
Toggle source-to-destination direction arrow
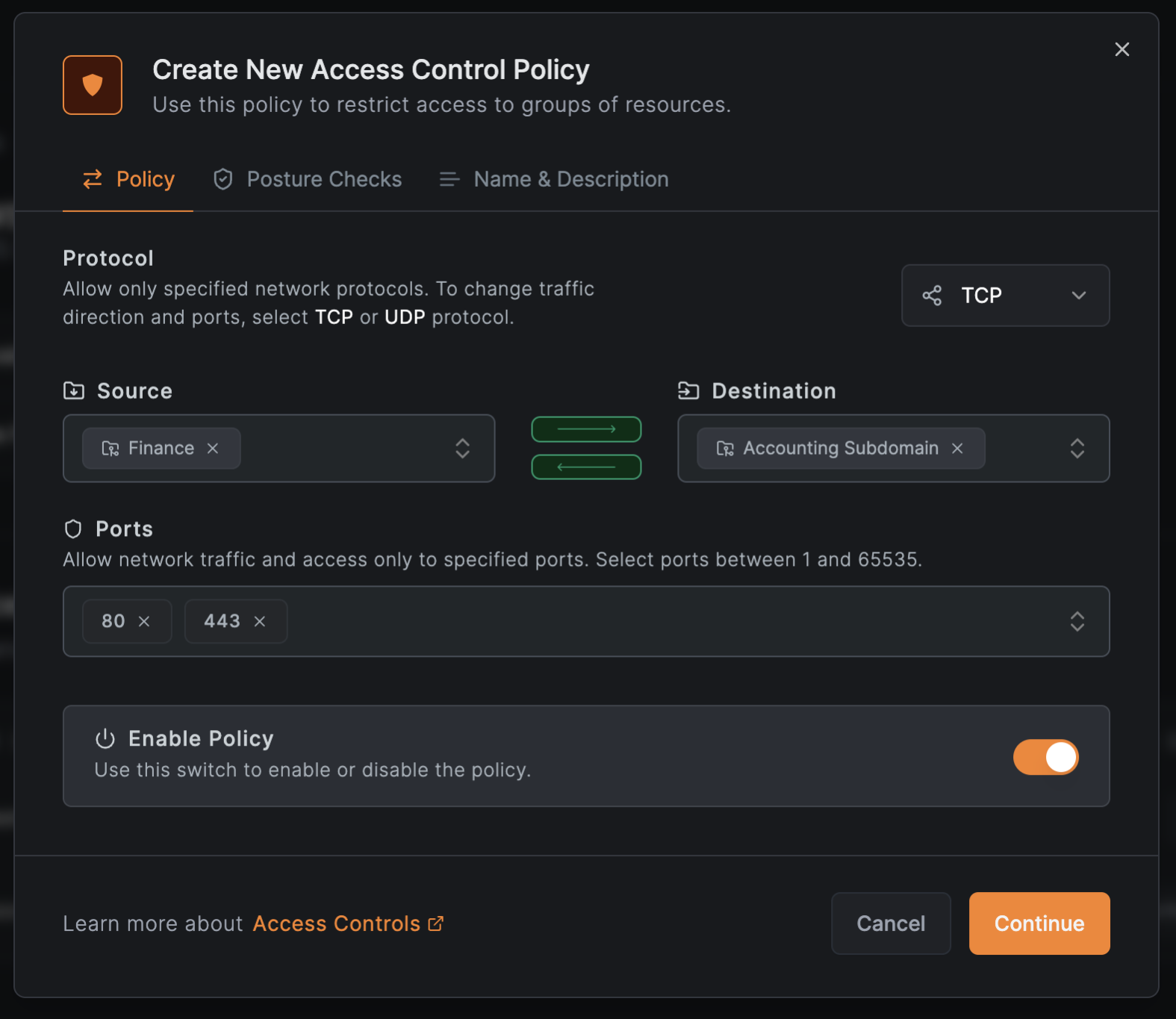coord(586,429)
